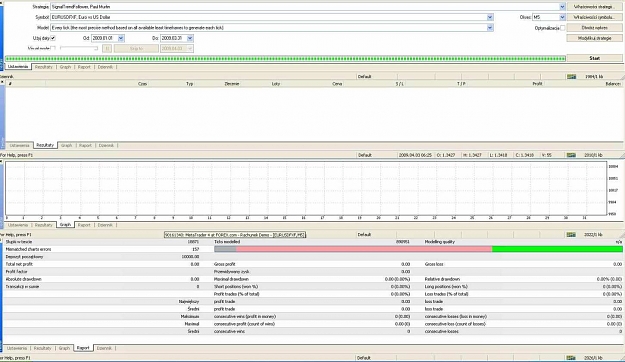This screenshot has width=625, height=362.
Task: Open the Symbol dropdown list
Action: 490,17
